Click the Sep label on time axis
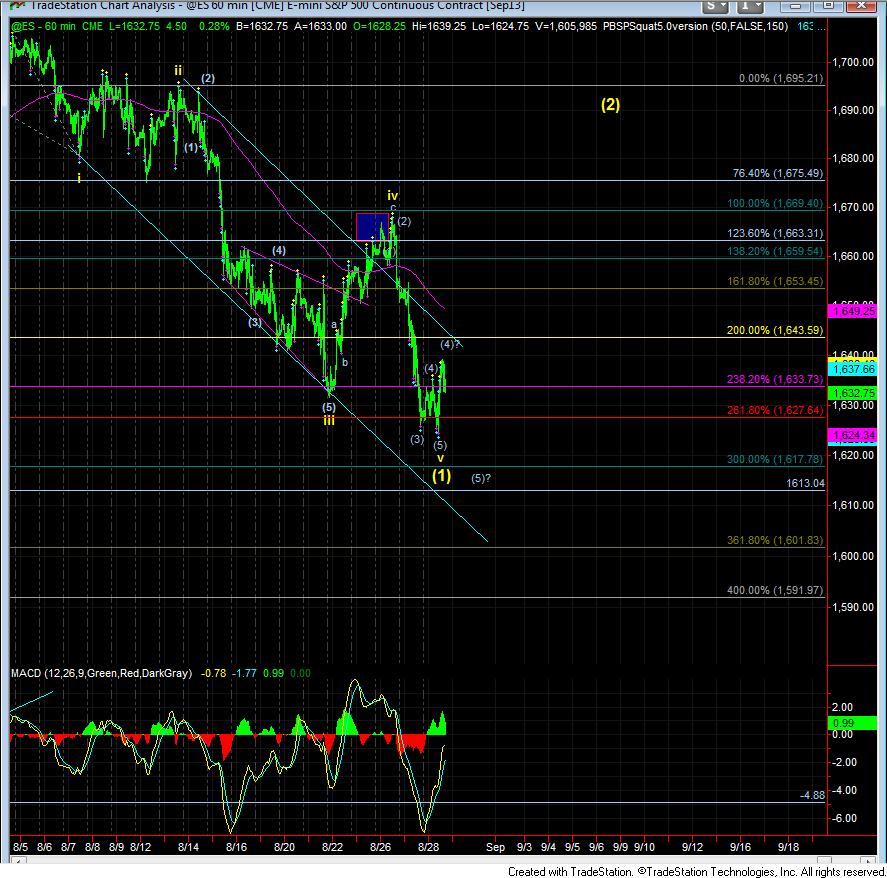 point(496,847)
